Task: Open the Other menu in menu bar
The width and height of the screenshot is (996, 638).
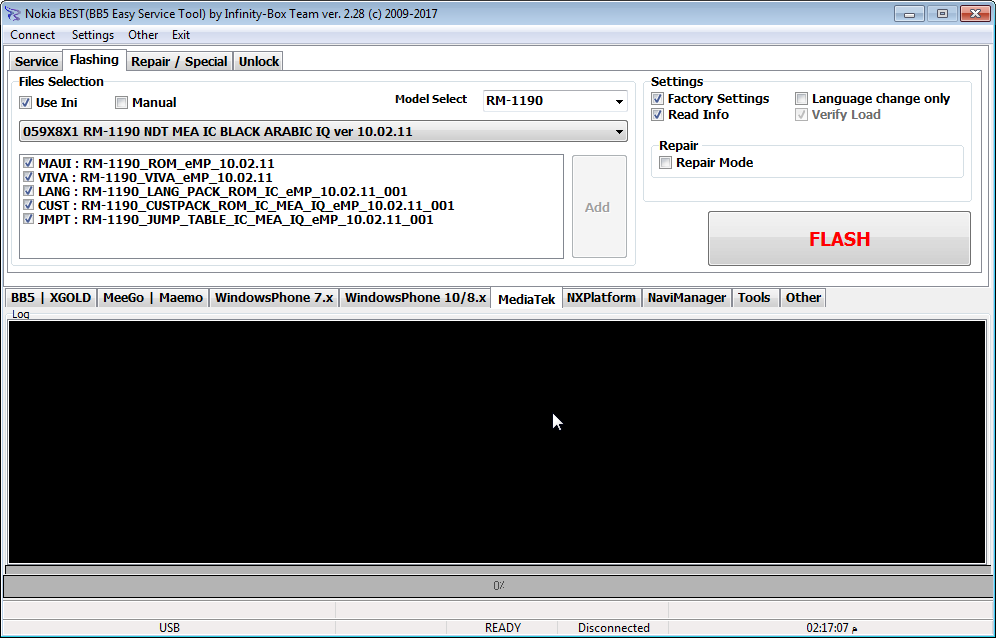Action: click(143, 35)
